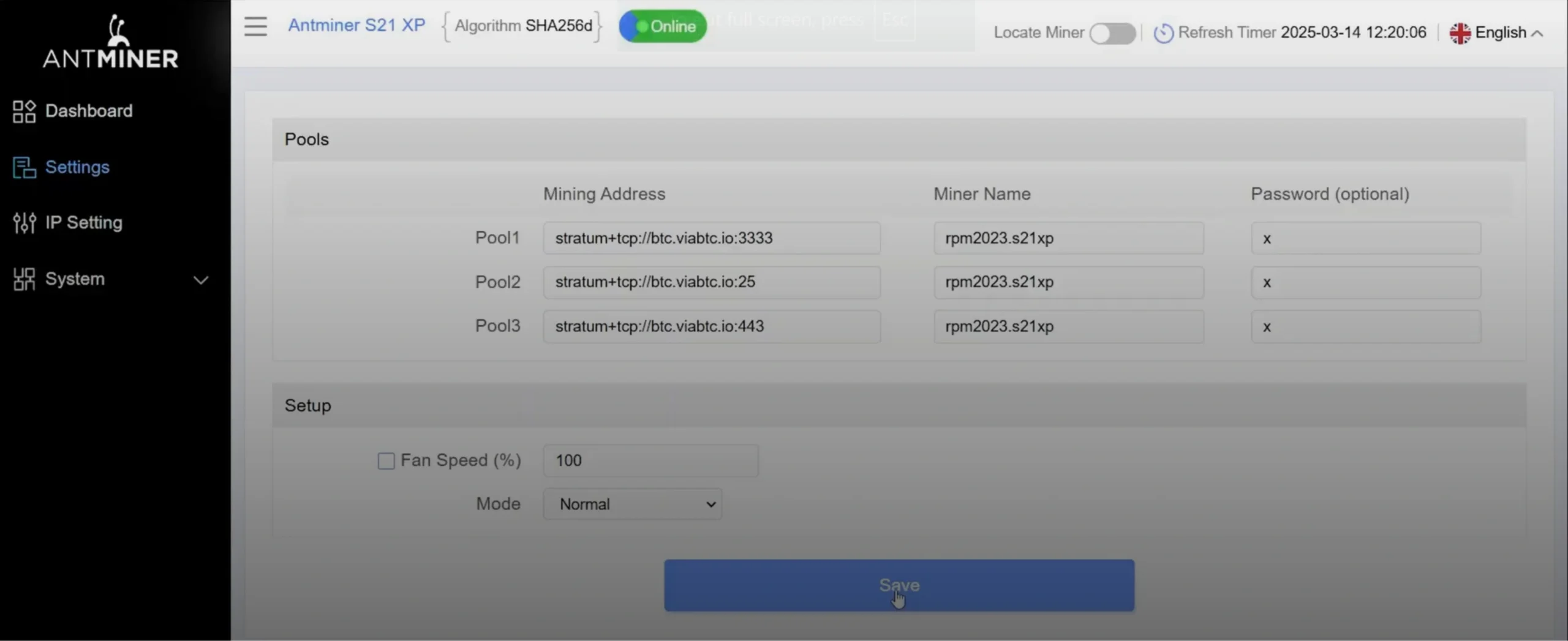Screen dimensions: 1568x641
Task: Expand the System menu chevron
Action: click(x=201, y=280)
